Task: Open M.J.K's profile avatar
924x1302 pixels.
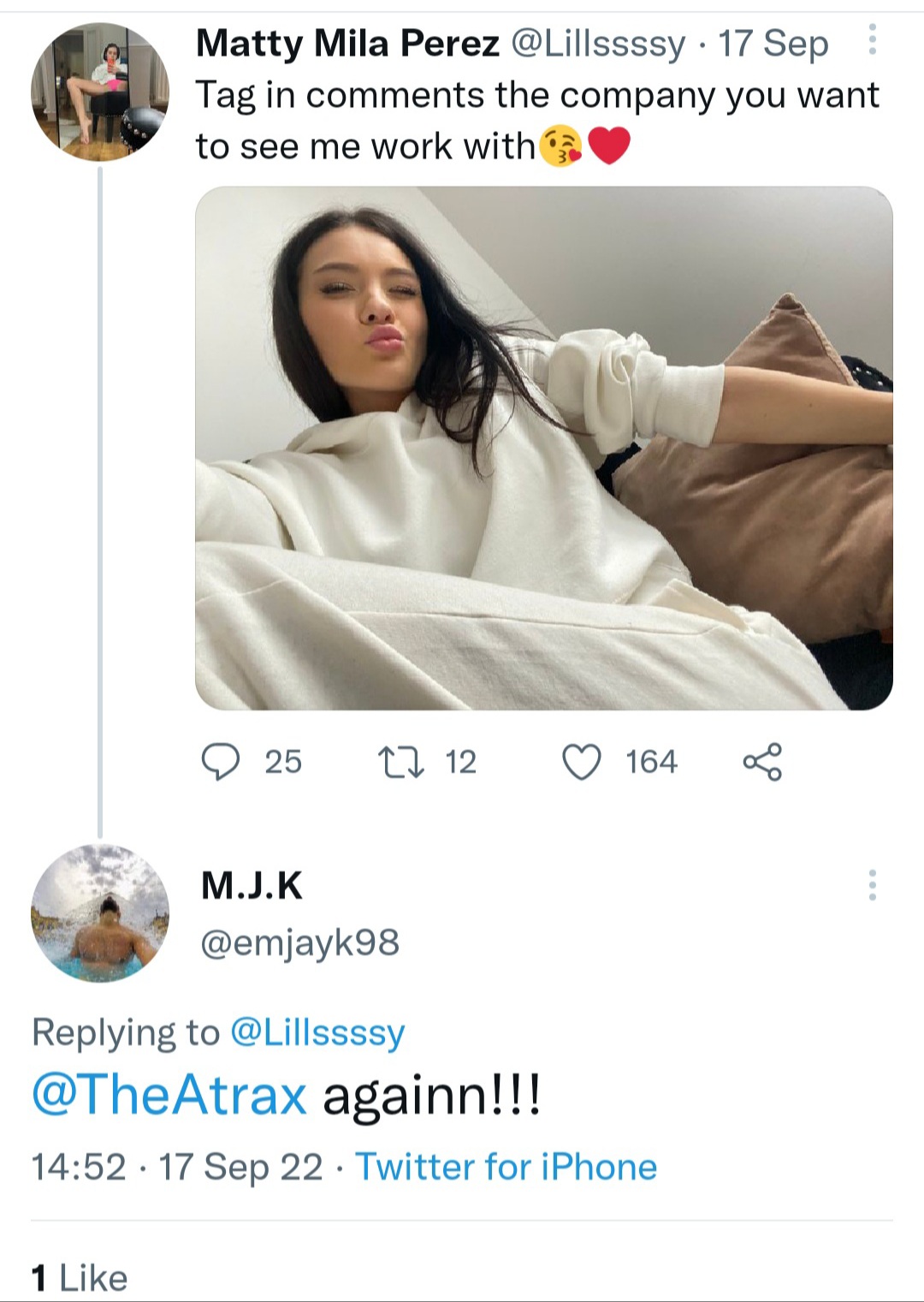Action: tap(99, 913)
